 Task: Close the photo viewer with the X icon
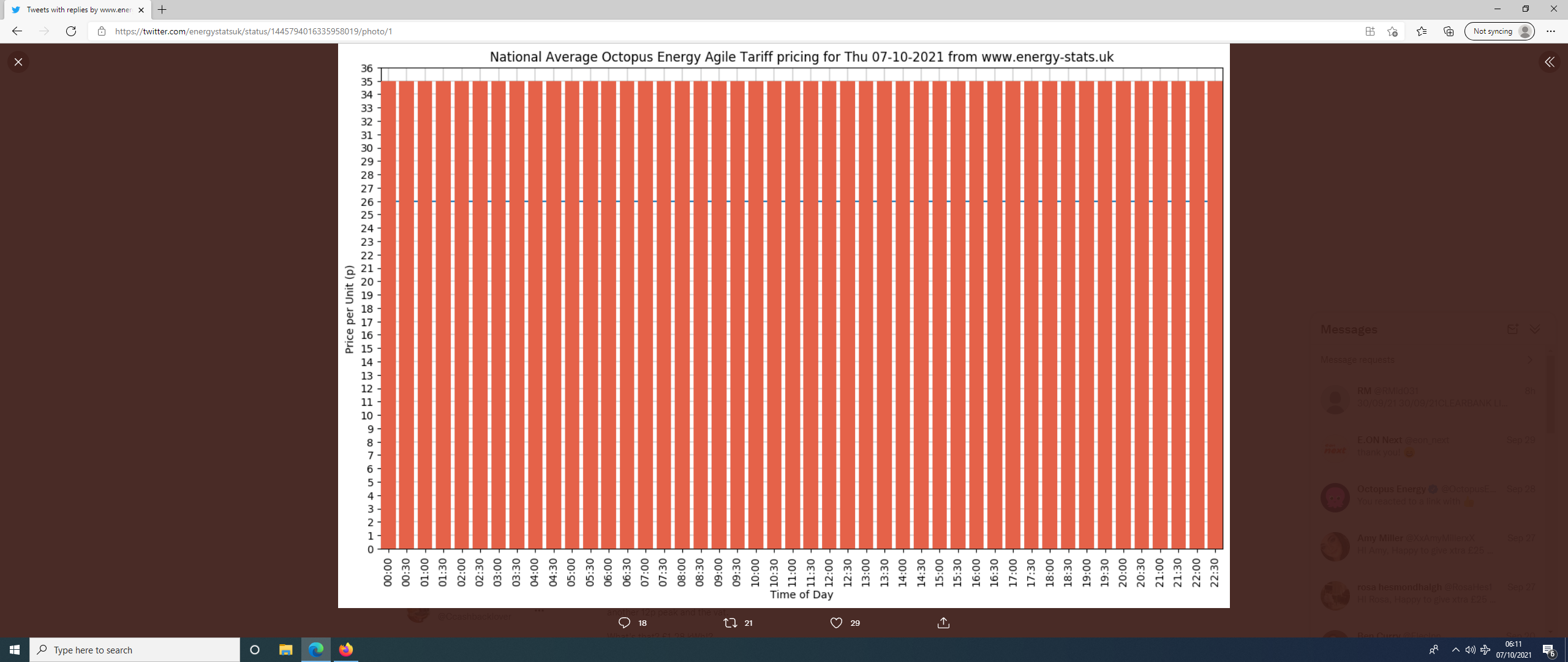point(18,62)
